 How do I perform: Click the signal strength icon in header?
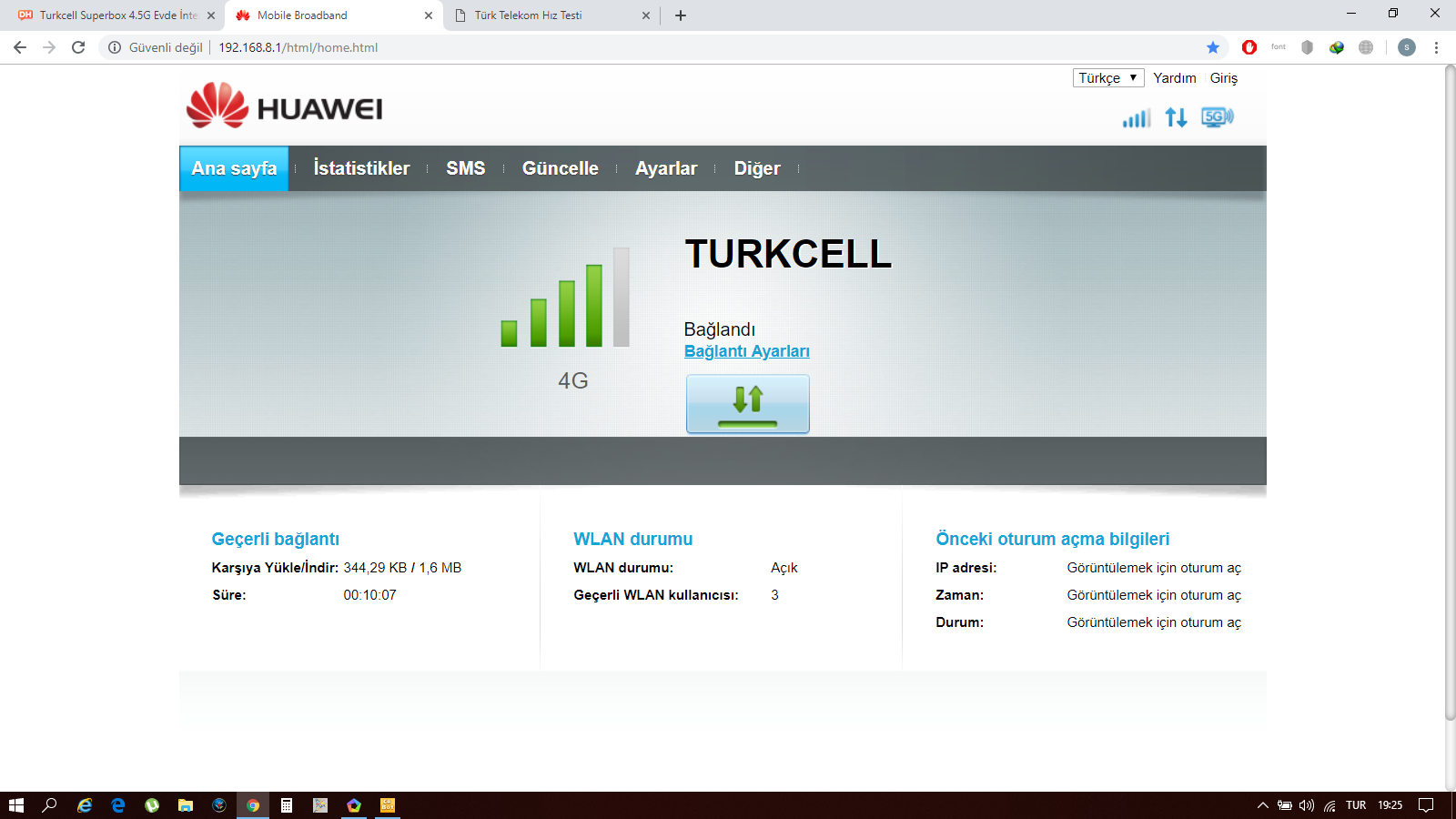(1137, 117)
